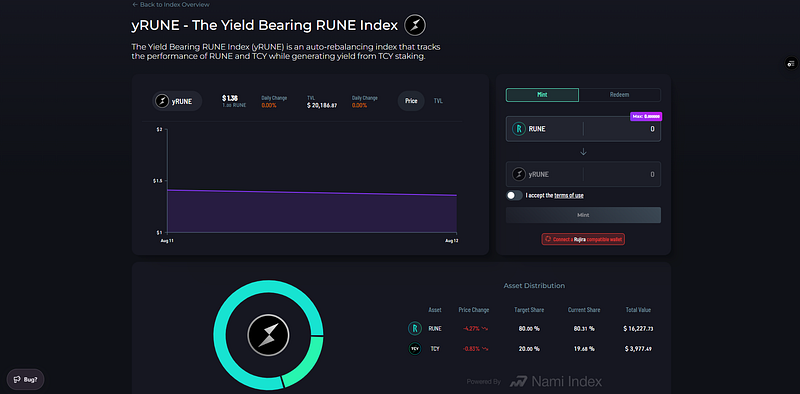
Task: Open the terms of use link
Action: pos(569,195)
